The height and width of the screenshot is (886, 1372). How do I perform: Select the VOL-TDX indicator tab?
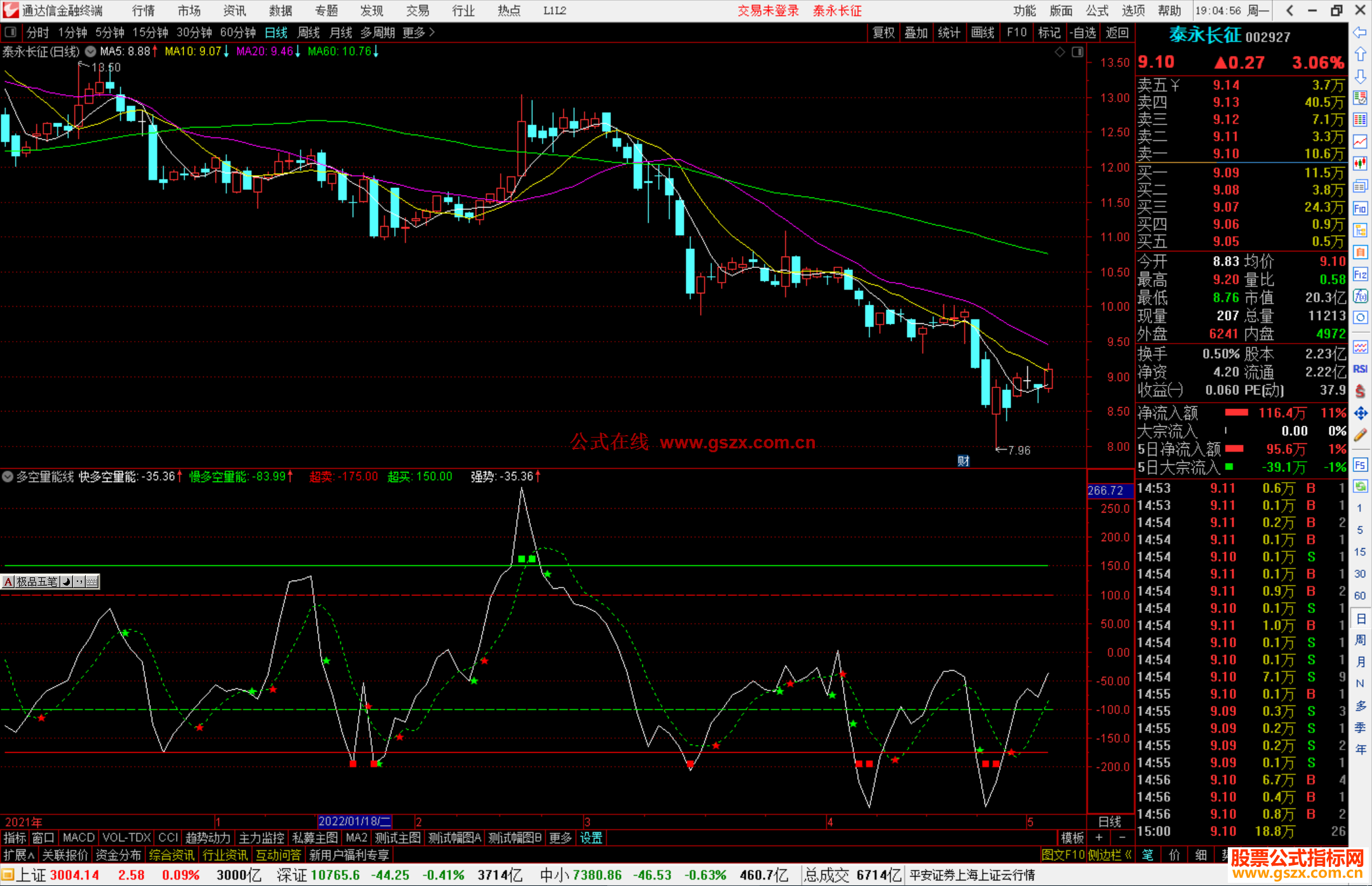click(x=127, y=838)
